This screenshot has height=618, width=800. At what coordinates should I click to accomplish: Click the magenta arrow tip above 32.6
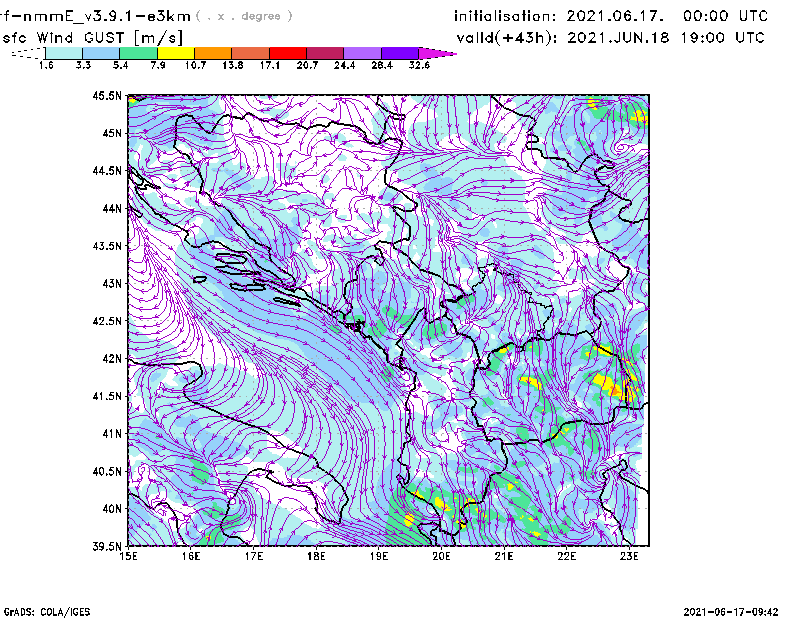pyautogui.click(x=437, y=53)
